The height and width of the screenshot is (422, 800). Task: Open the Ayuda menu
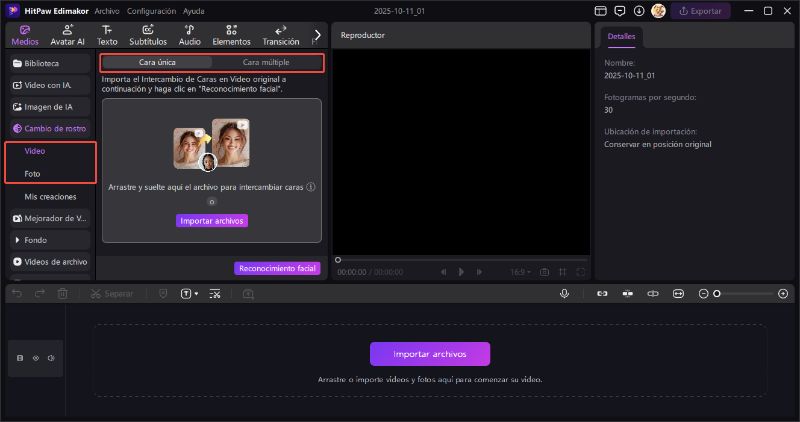point(193,11)
